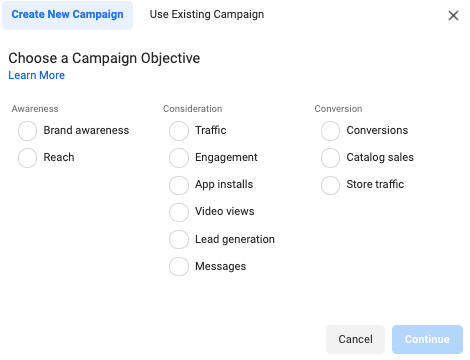The image size is (470, 360).
Task: Click the Awareness category heading
Action: click(x=35, y=109)
